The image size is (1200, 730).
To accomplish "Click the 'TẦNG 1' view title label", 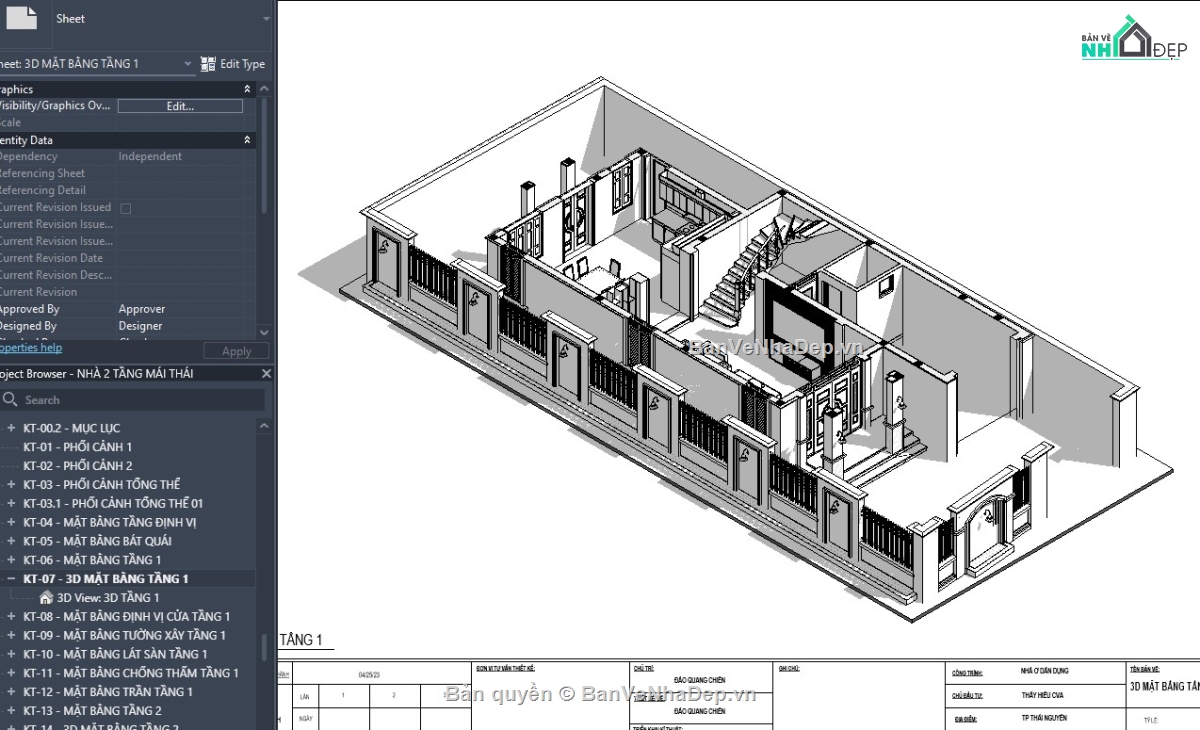I will (301, 640).
